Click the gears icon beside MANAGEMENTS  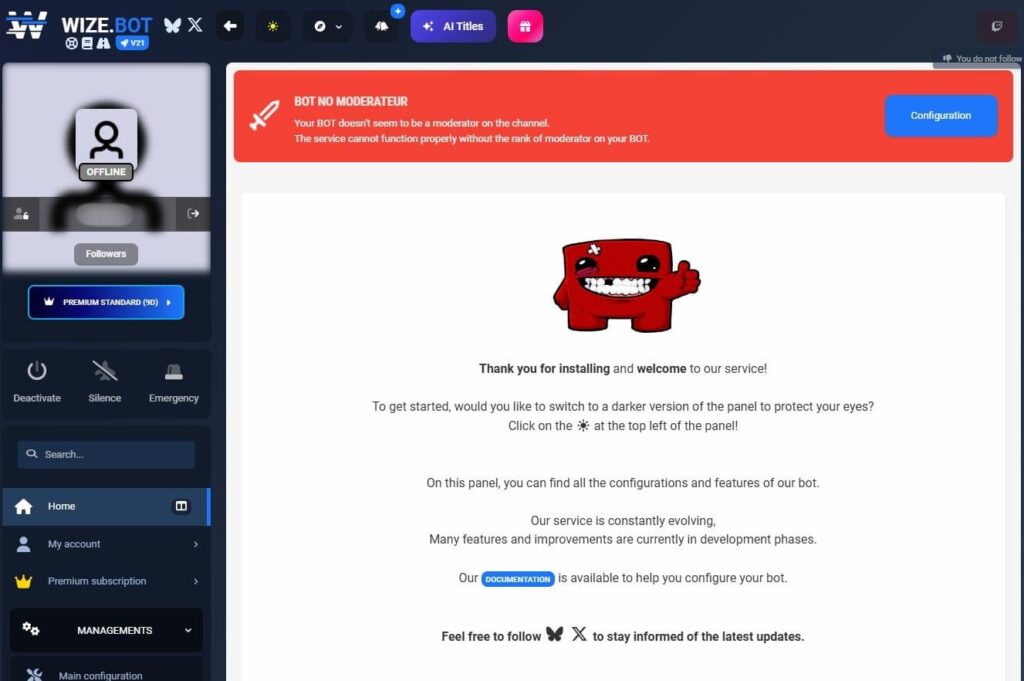click(31, 629)
